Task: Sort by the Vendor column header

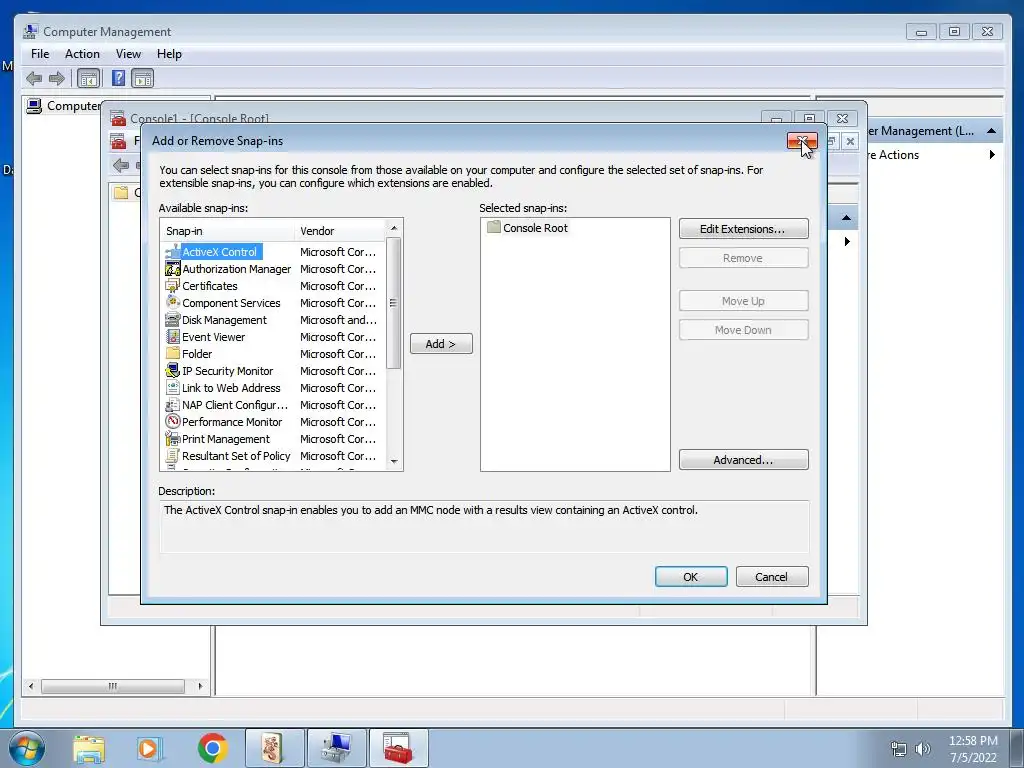Action: (340, 231)
